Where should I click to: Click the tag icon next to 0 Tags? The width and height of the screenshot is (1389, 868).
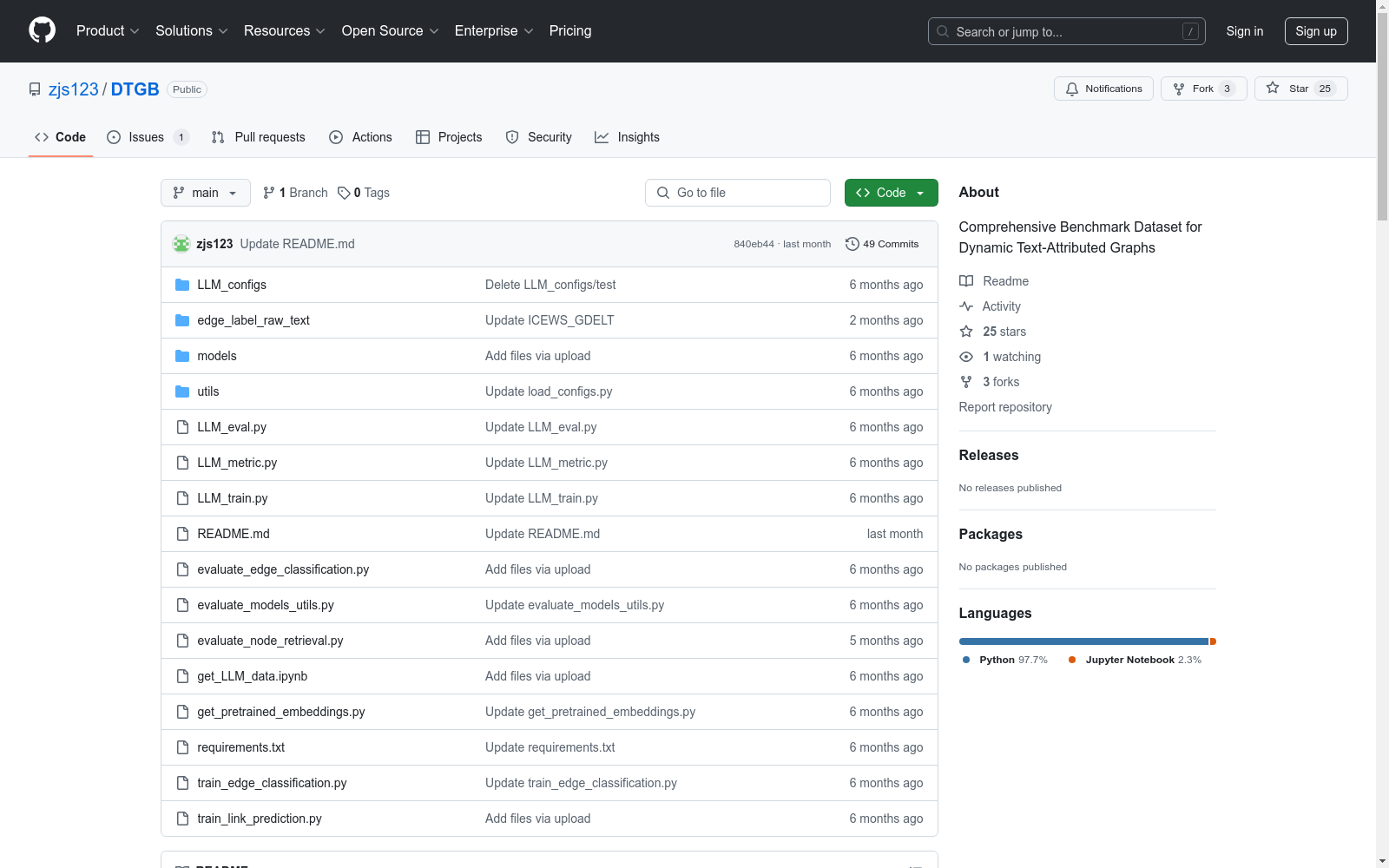coord(344,193)
